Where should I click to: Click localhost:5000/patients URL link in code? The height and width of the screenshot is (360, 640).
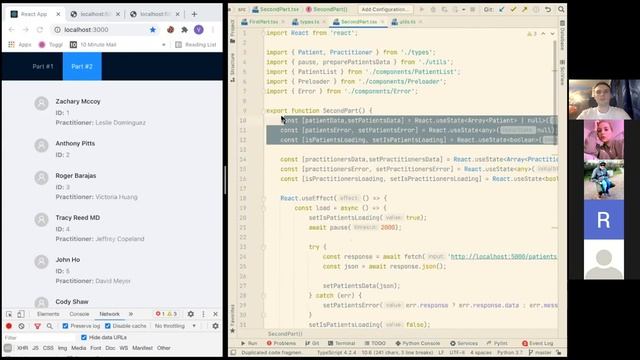[x=503, y=257]
